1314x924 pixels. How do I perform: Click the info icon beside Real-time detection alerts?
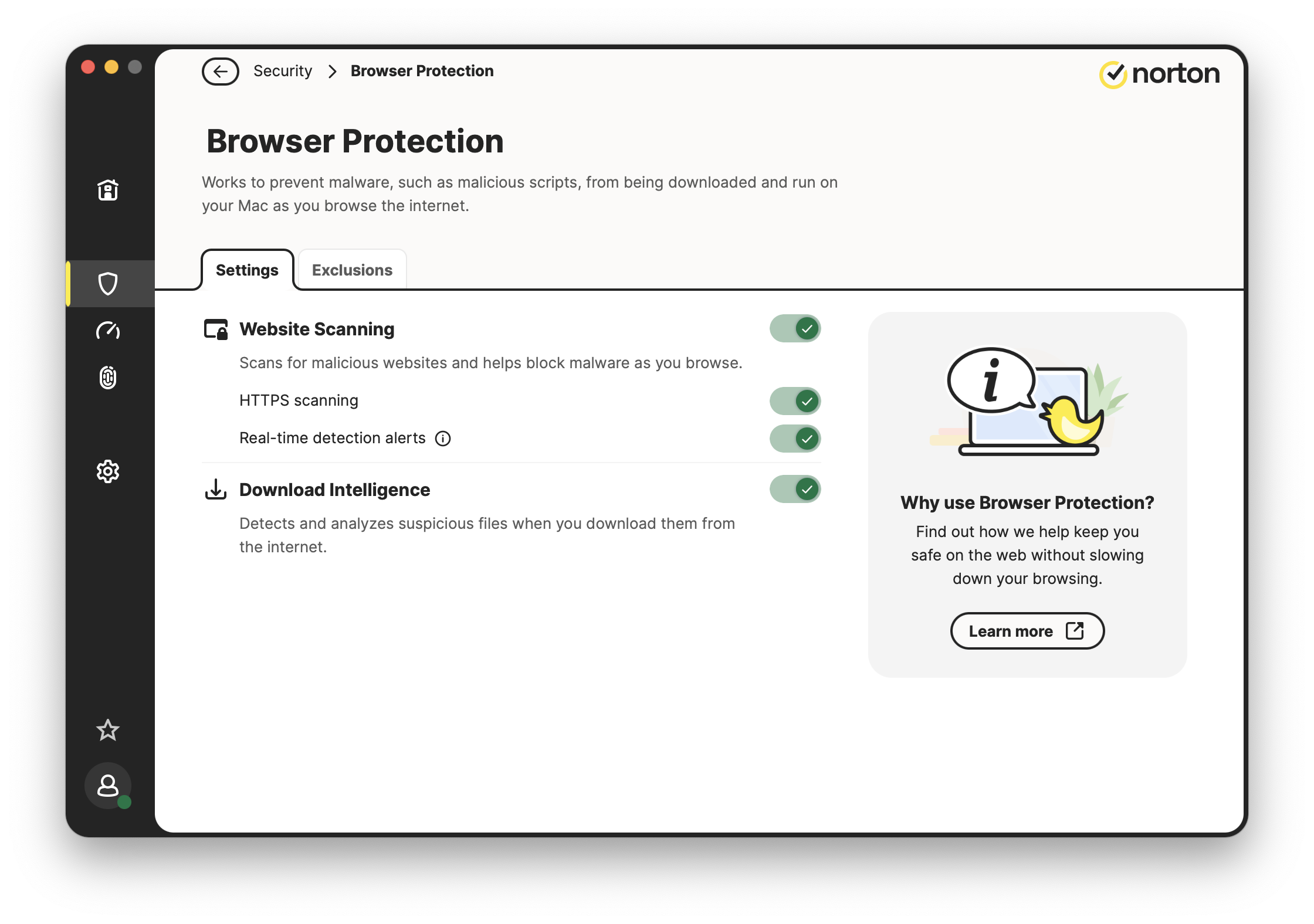tap(443, 439)
